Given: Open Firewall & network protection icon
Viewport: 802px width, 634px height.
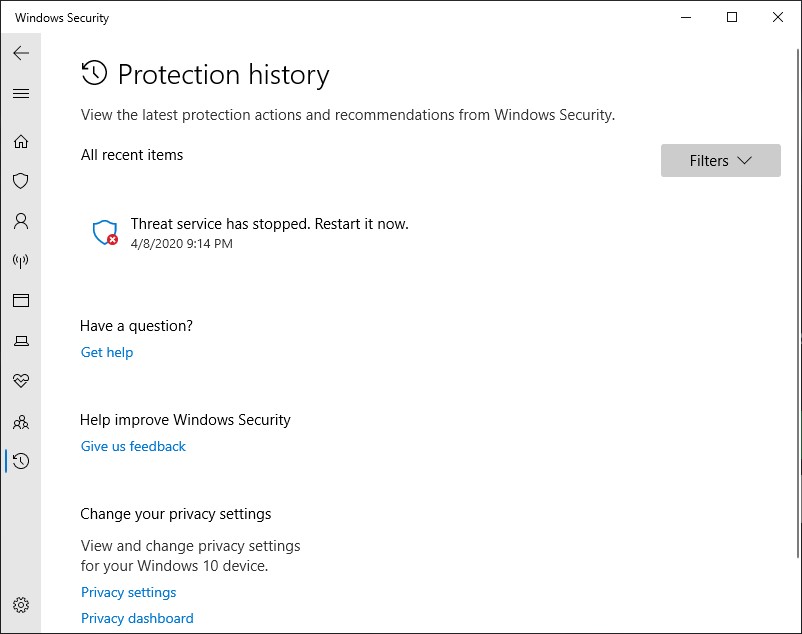Looking at the screenshot, I should click(x=21, y=261).
